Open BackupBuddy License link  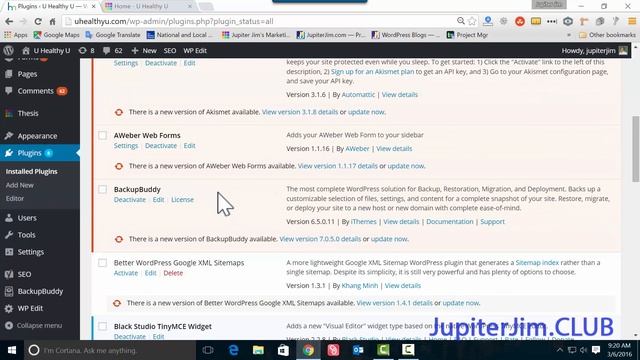click(182, 200)
